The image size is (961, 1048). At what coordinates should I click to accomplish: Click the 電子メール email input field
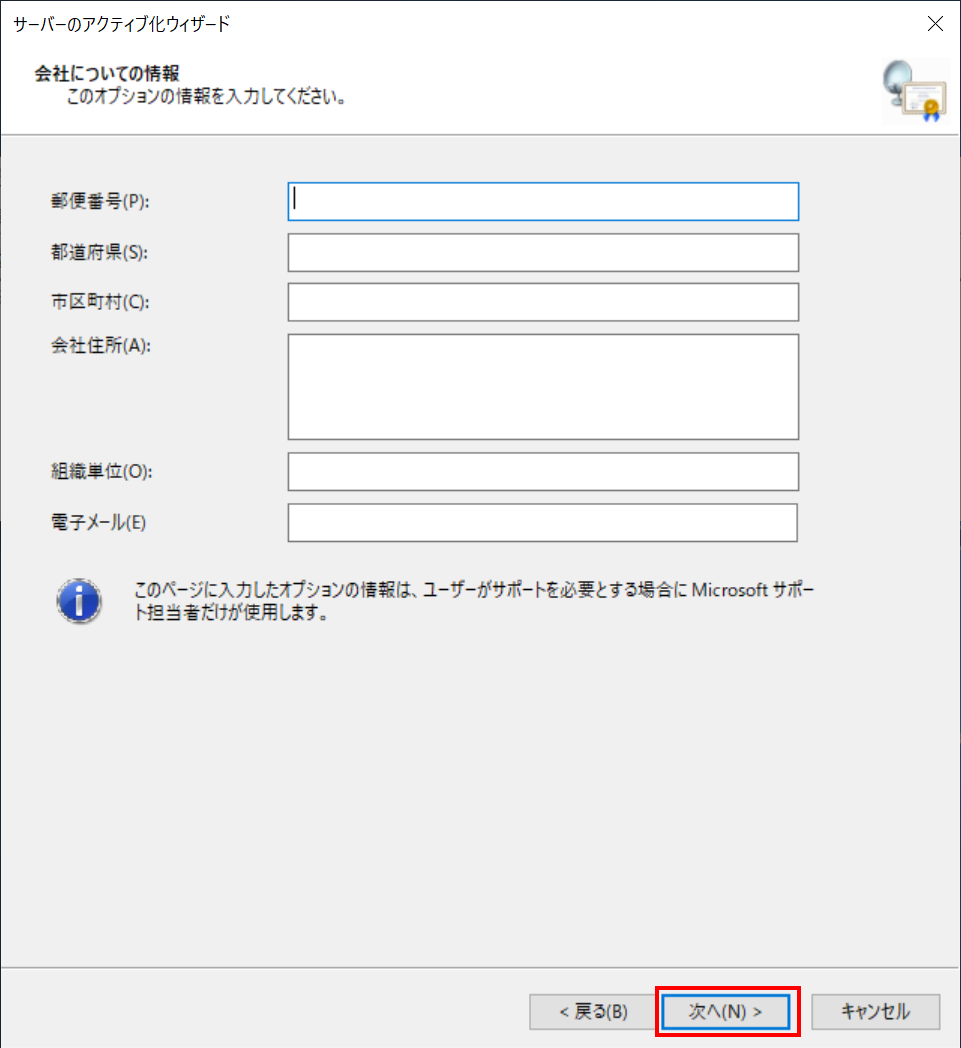(x=542, y=522)
